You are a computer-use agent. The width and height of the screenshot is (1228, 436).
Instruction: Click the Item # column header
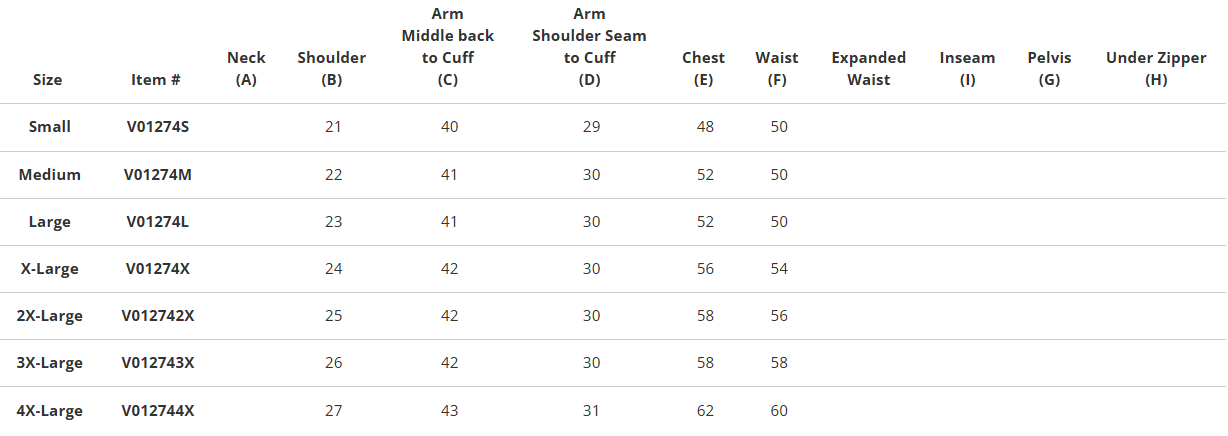point(155,79)
